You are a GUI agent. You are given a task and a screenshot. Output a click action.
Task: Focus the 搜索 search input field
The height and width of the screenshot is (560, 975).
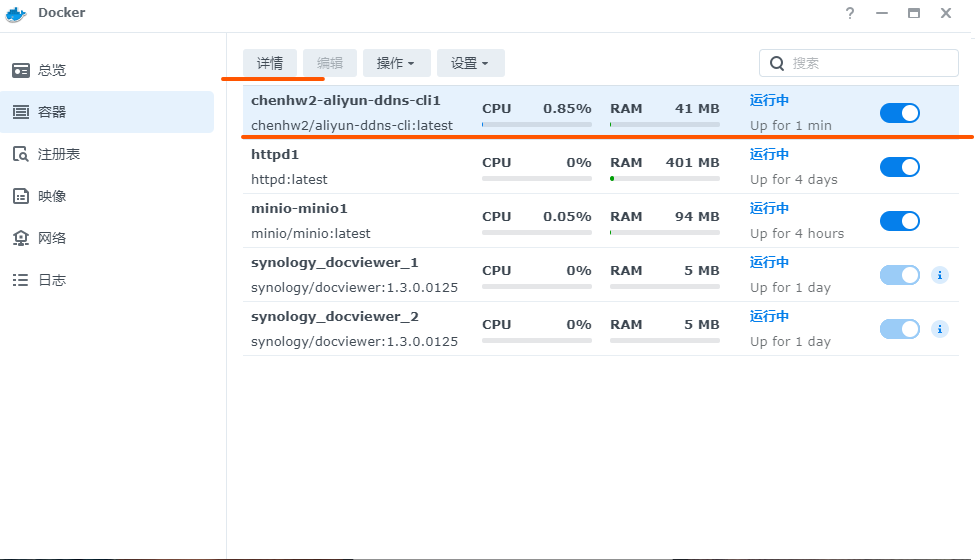coord(859,63)
